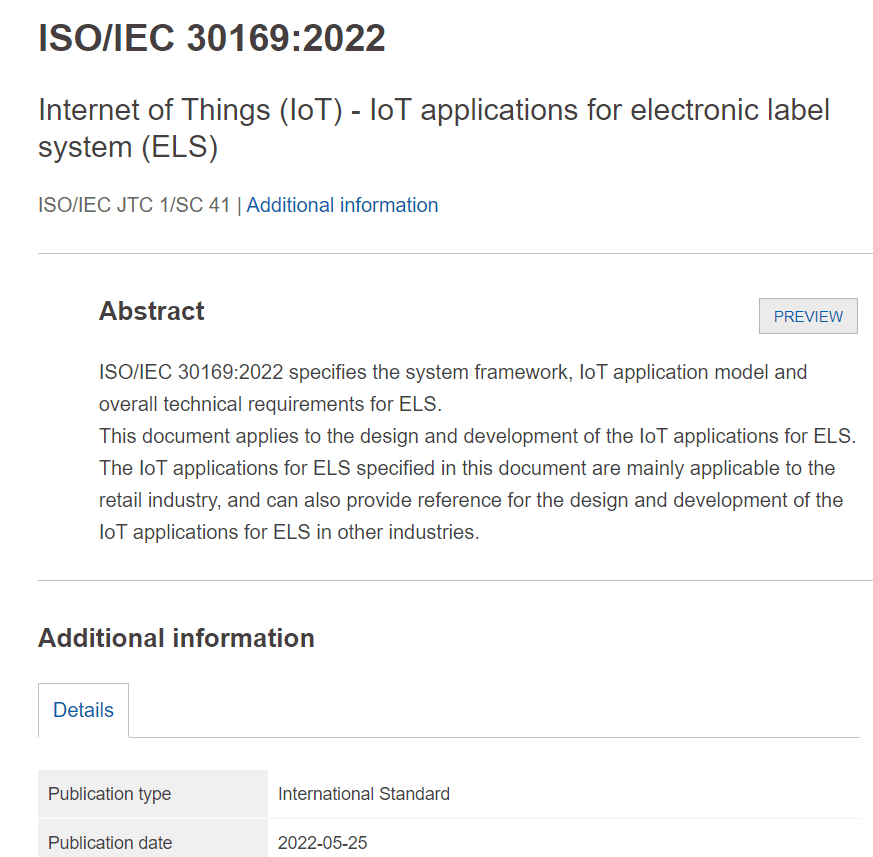Click the Publication type label cell
The height and width of the screenshot is (857, 873).
point(110,794)
